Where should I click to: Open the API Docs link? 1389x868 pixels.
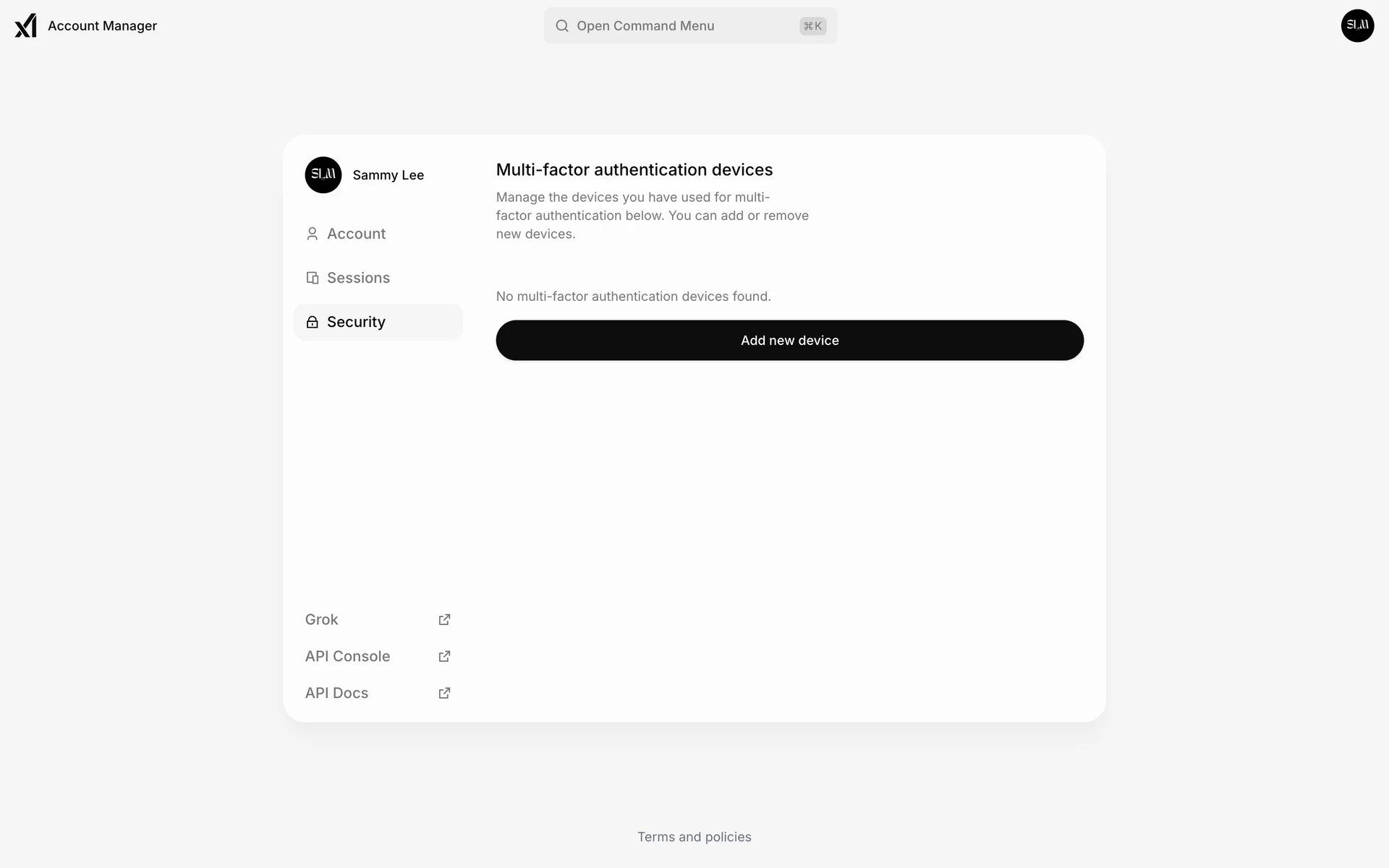coord(336,694)
